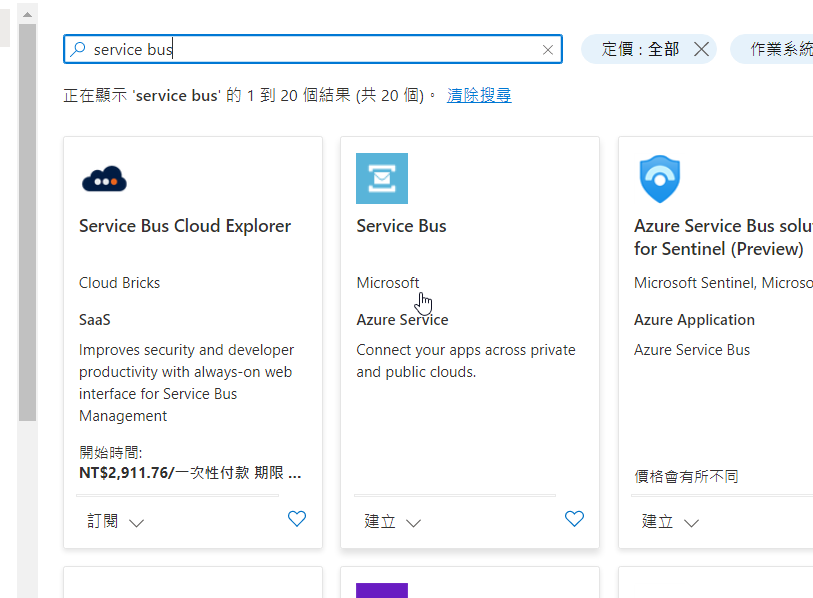Select the 'Microsoft' publisher text on Service Bus
This screenshot has height=598, width=813.
(x=388, y=283)
